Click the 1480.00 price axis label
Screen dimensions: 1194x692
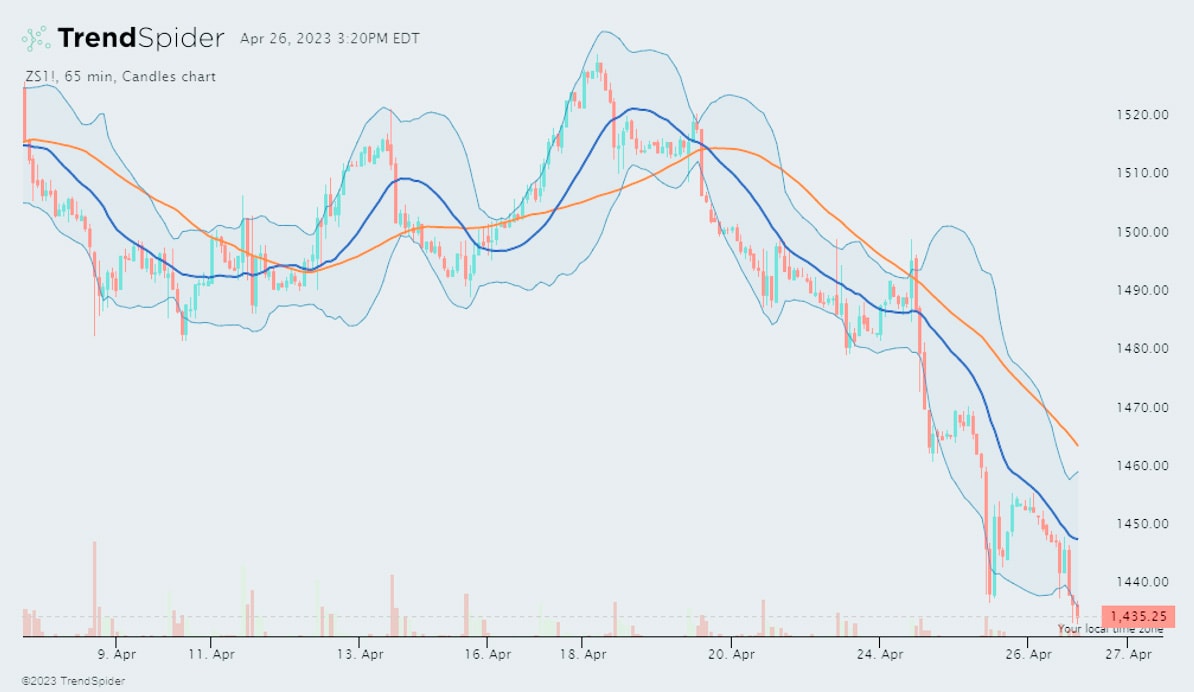[x=1142, y=349]
